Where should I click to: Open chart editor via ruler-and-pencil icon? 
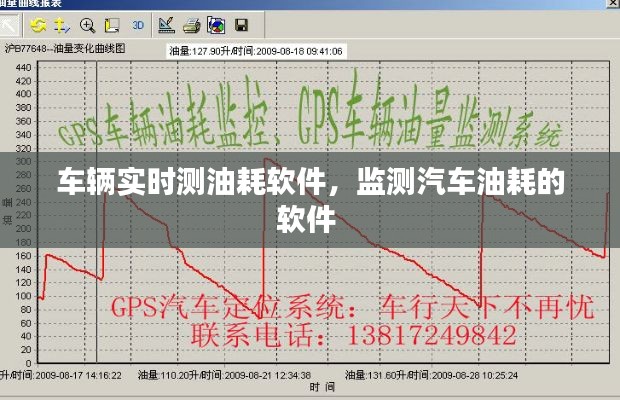166,25
